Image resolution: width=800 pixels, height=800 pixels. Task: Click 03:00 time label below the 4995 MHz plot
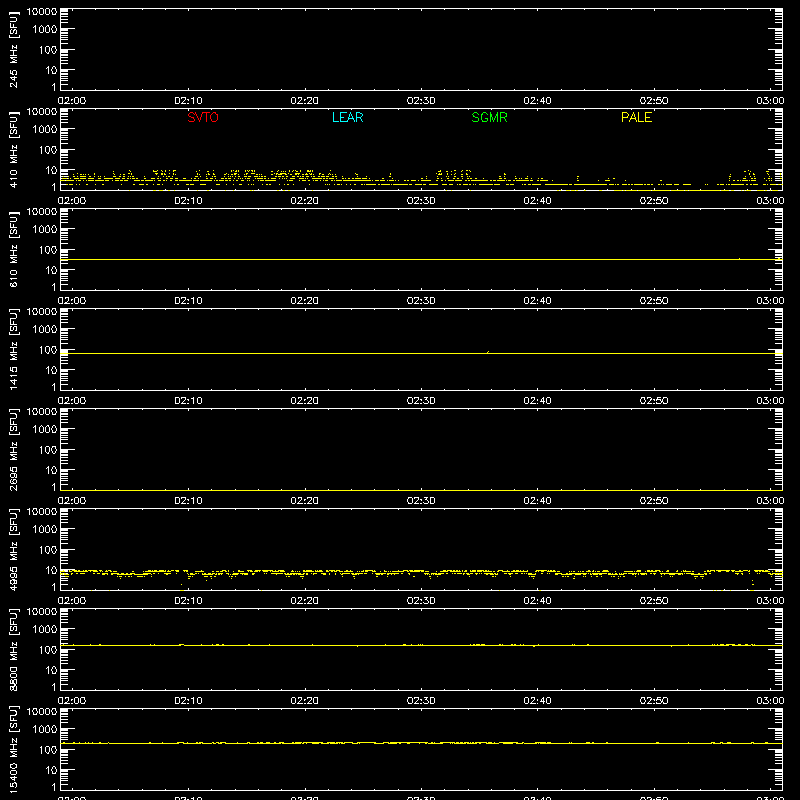tap(770, 601)
